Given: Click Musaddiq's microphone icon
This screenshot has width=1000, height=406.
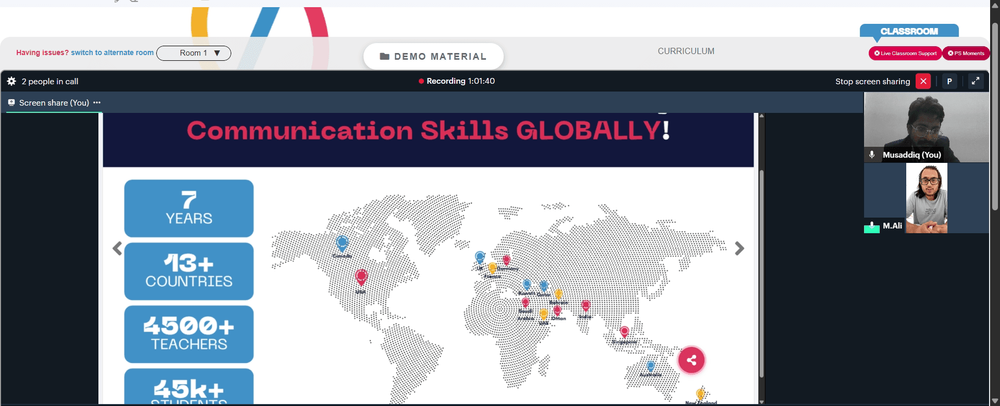Looking at the screenshot, I should coord(872,155).
